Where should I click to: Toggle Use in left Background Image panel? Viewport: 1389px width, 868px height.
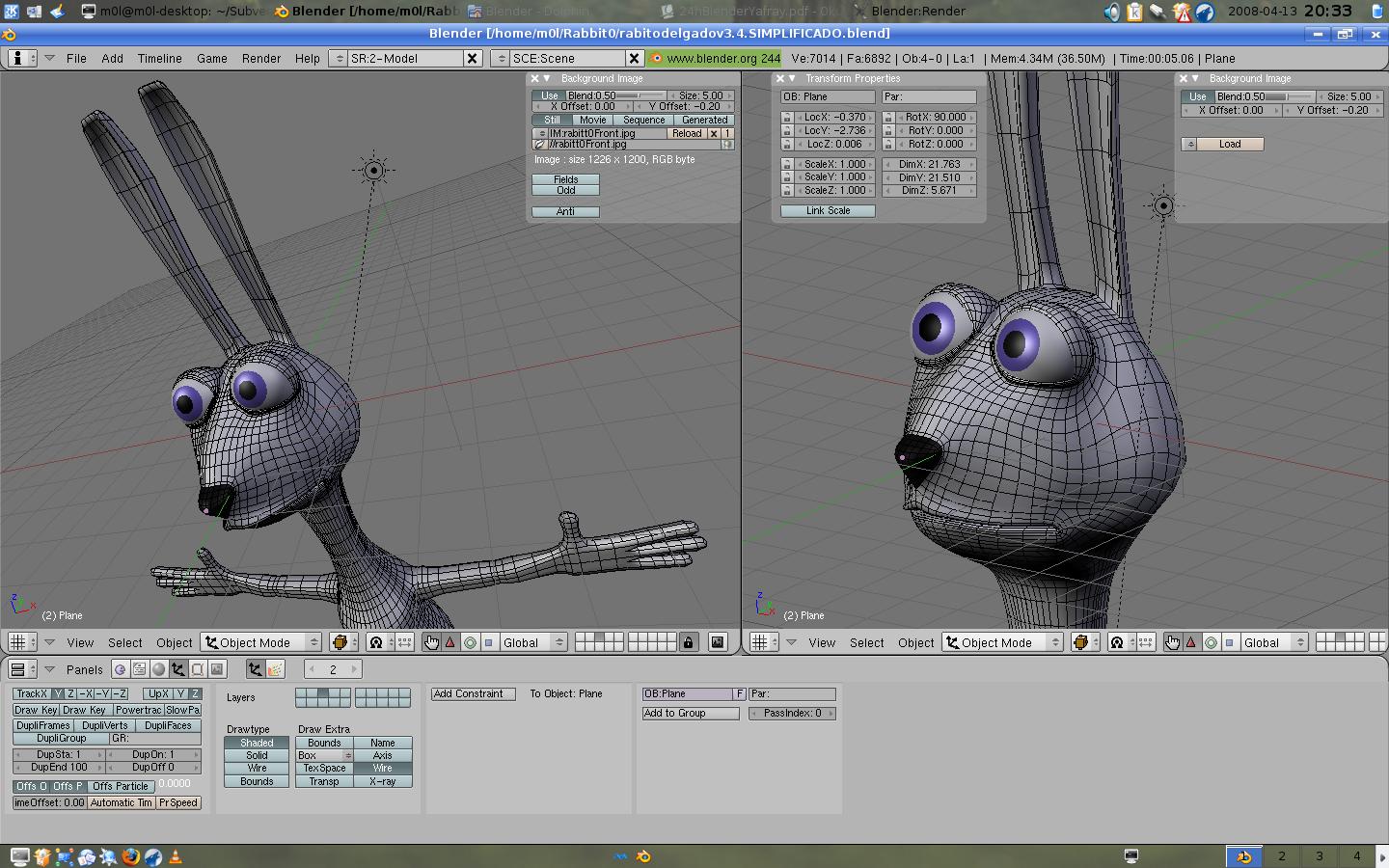tap(549, 96)
